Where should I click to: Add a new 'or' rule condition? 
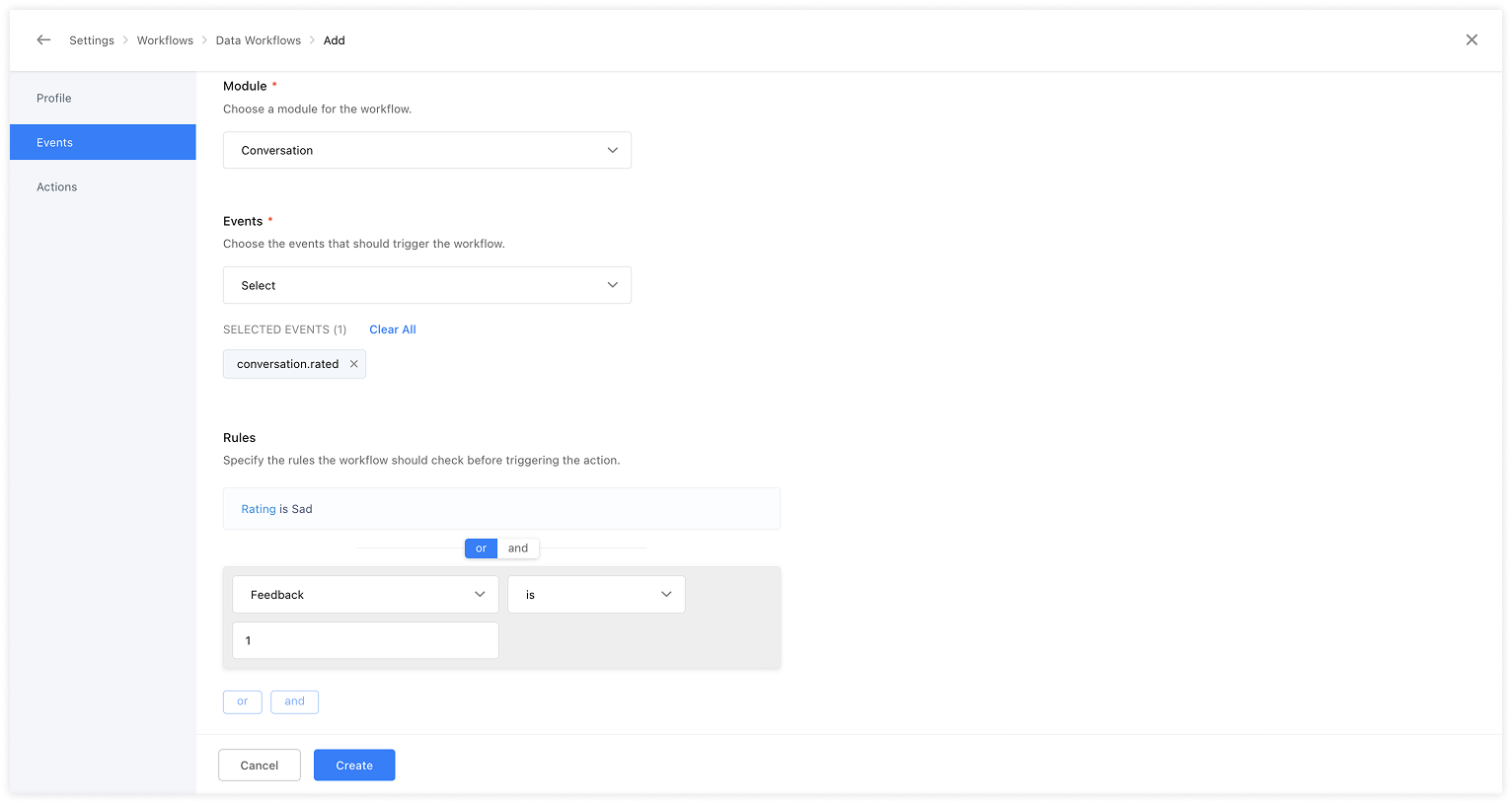pyautogui.click(x=243, y=701)
